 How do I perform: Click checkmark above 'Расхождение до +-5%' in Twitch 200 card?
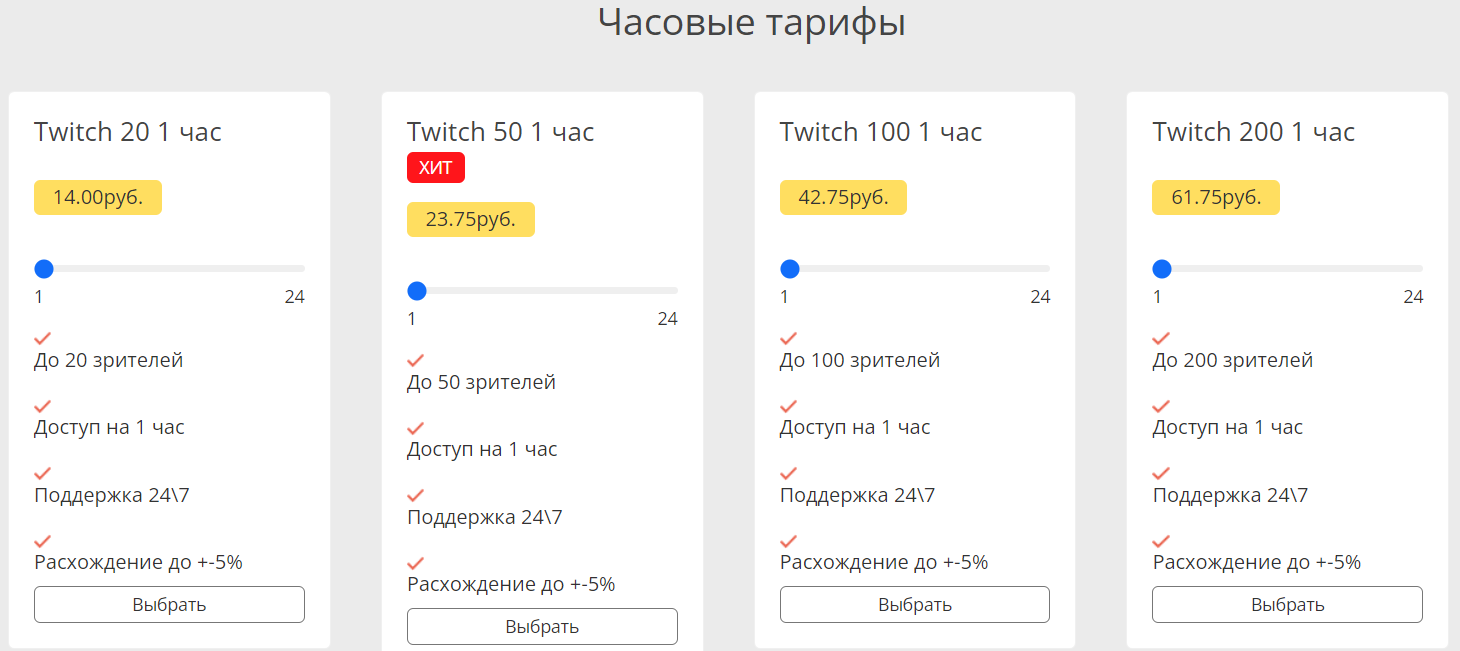tap(1161, 541)
